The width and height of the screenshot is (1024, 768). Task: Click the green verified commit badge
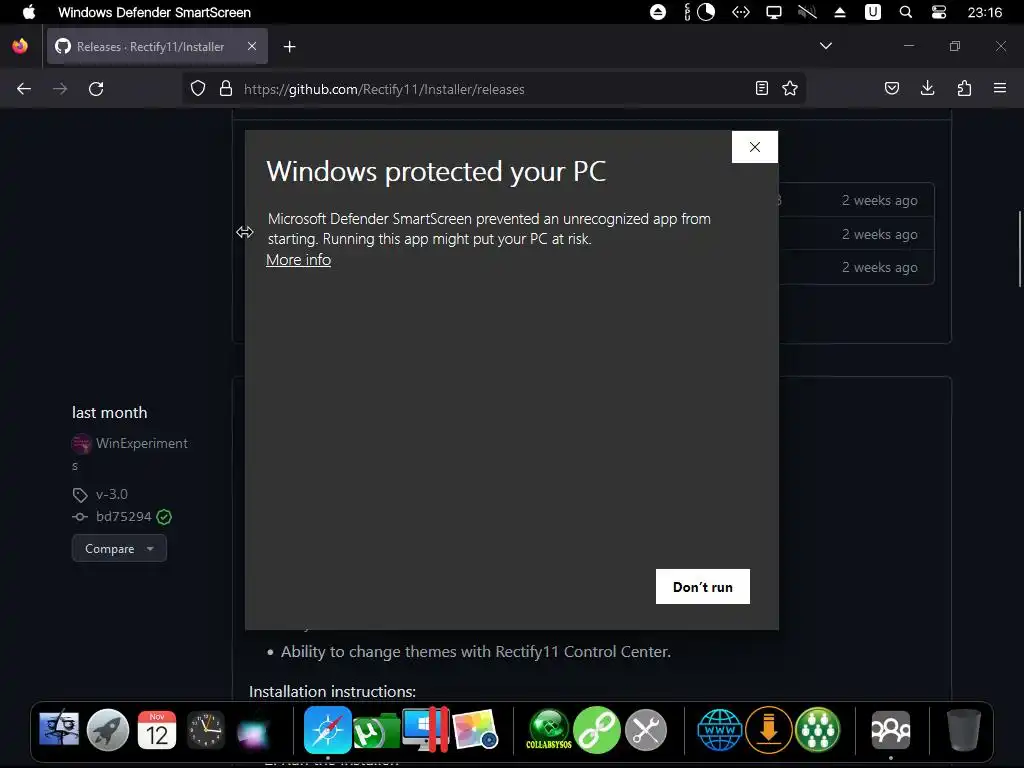pos(165,517)
